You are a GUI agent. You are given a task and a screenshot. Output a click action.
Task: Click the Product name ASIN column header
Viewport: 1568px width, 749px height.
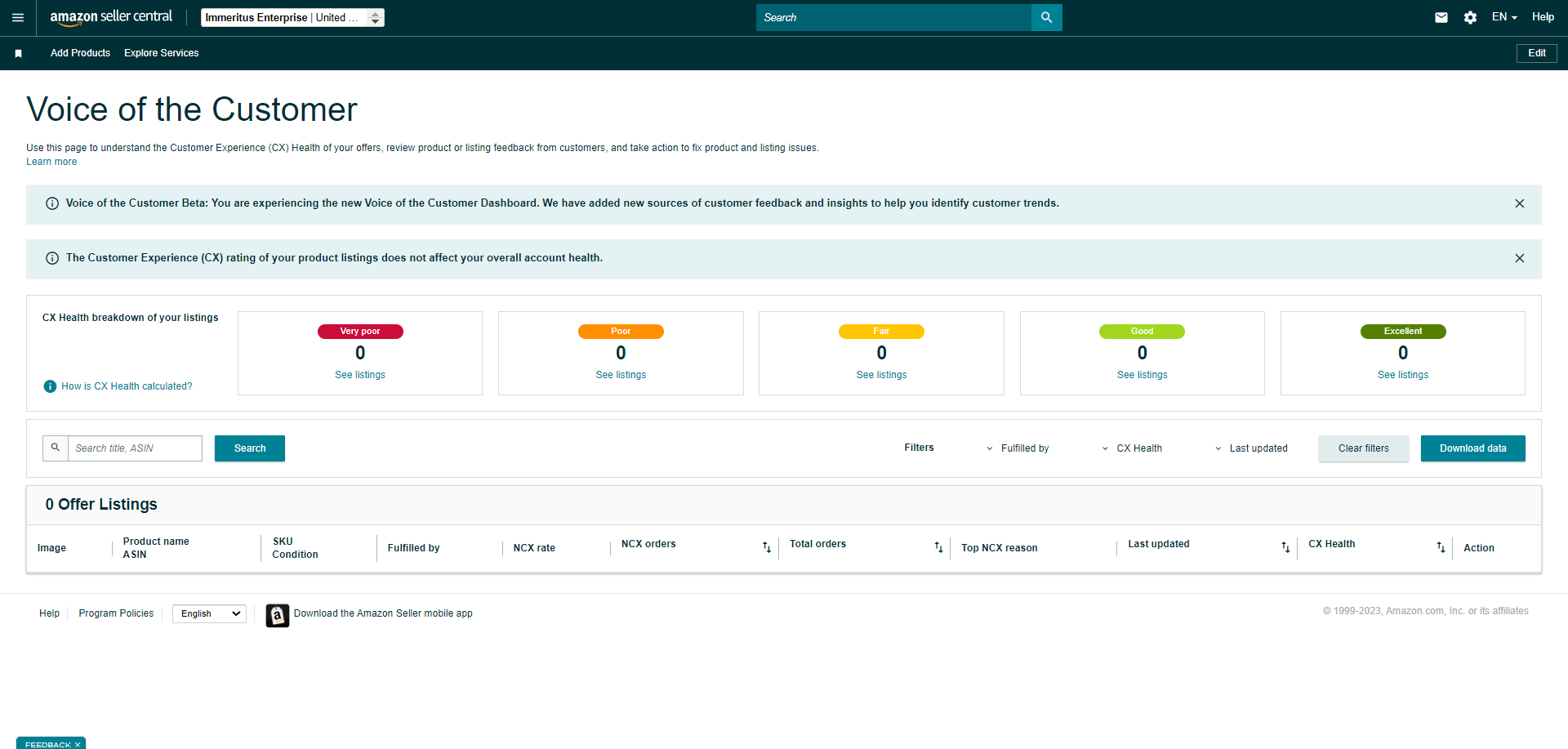tap(156, 548)
